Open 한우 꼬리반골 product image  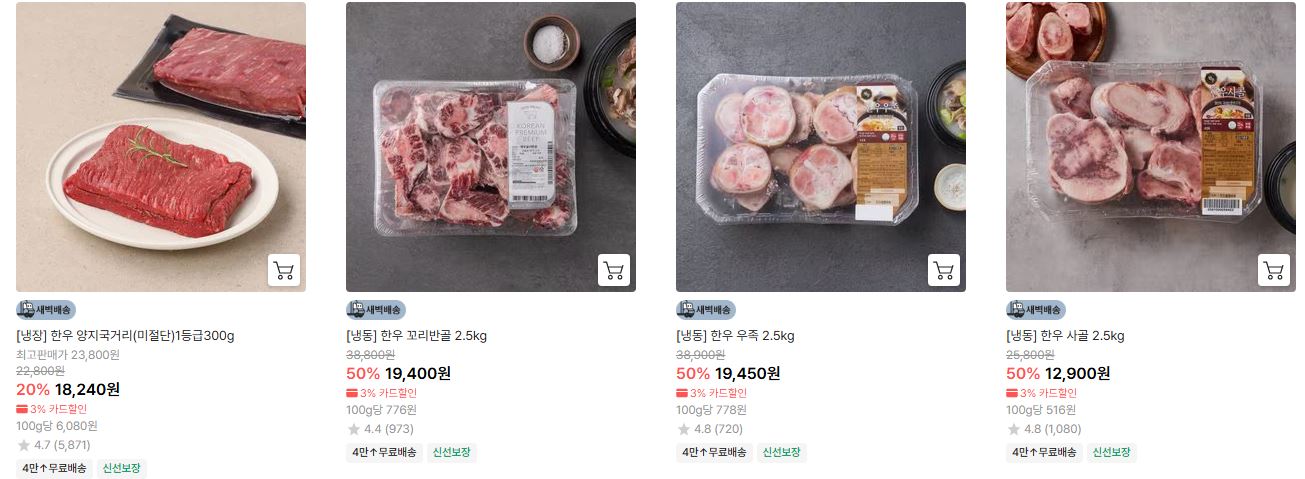tap(491, 147)
